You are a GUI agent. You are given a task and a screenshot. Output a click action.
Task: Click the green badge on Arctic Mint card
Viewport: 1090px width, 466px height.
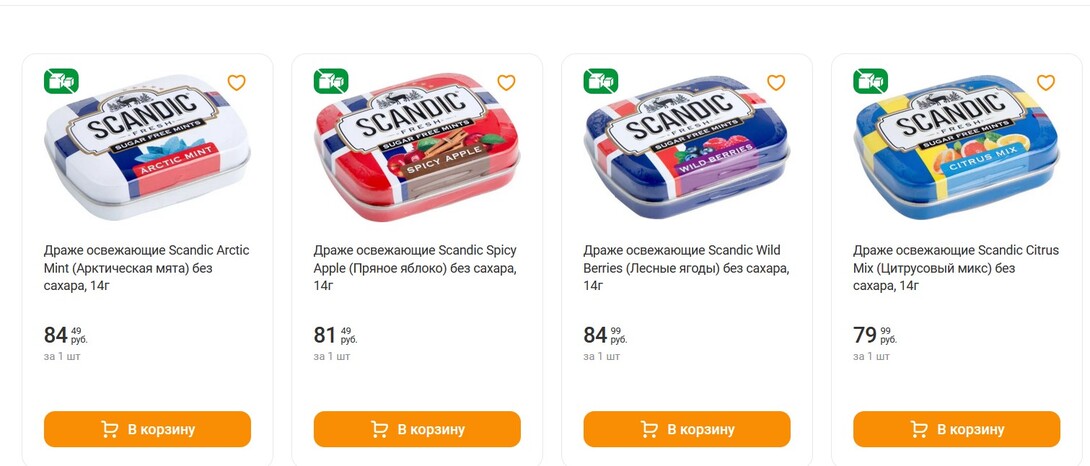pos(61,81)
